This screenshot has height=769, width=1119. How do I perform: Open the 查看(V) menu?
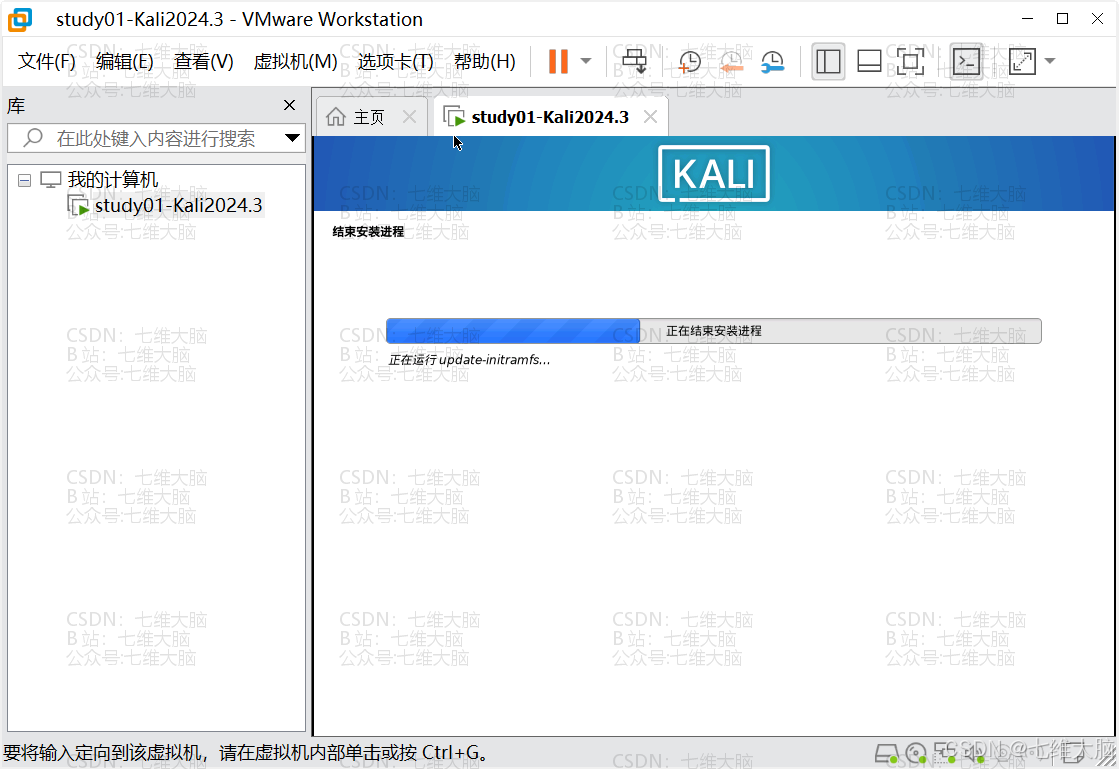pyautogui.click(x=203, y=62)
